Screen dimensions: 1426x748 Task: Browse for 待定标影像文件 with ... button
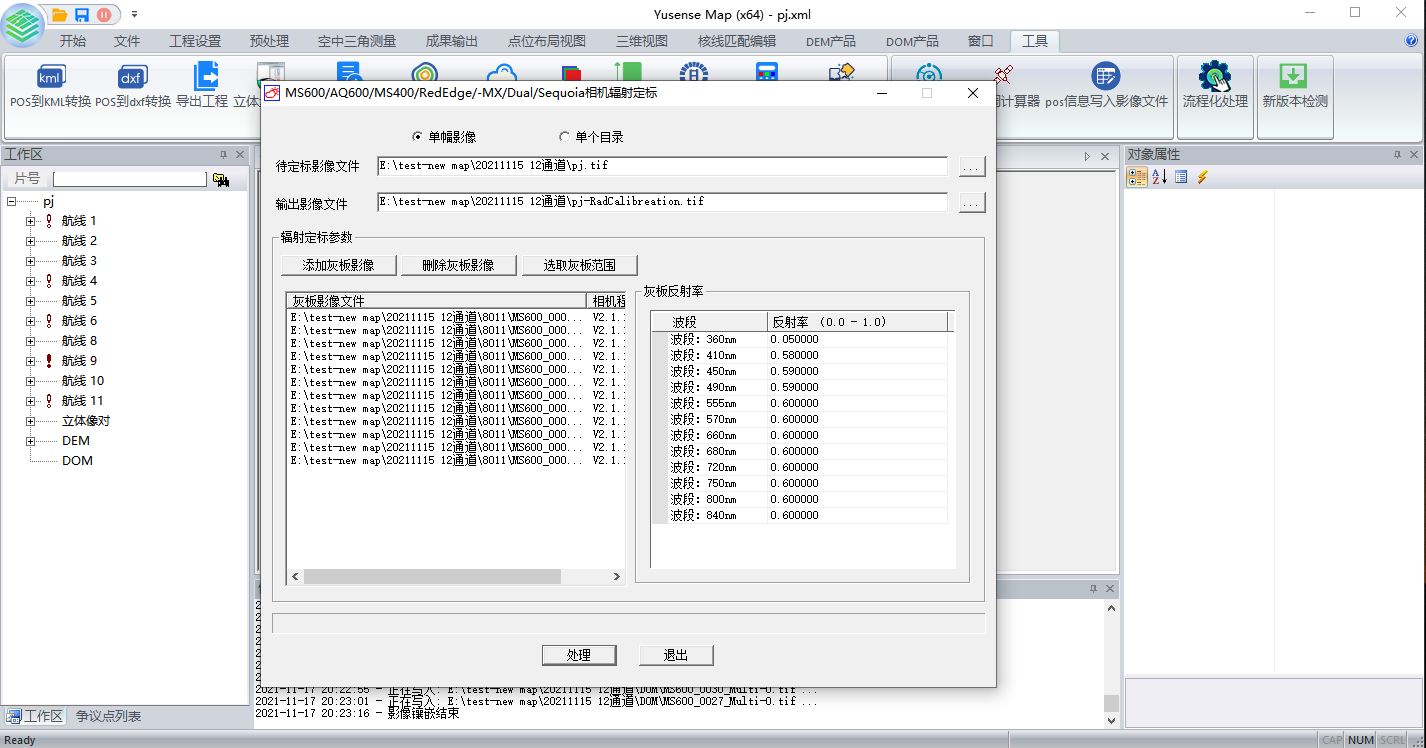971,167
